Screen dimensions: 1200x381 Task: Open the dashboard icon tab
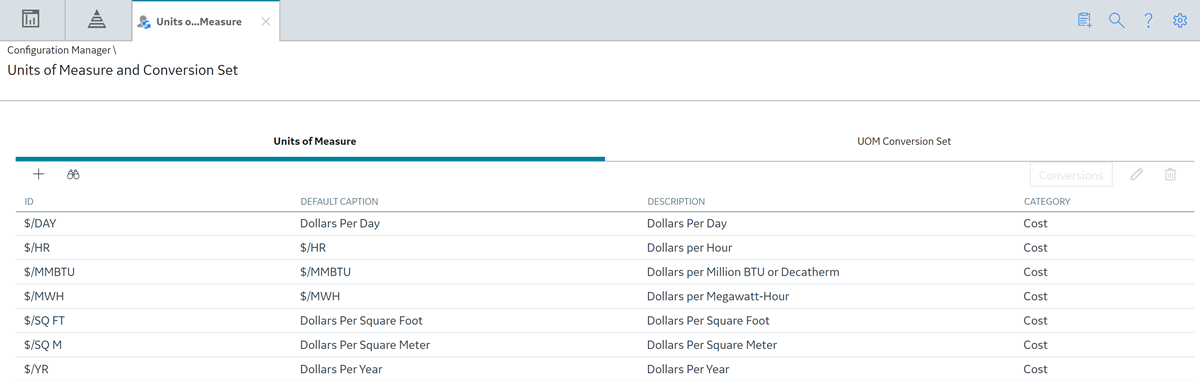point(32,19)
